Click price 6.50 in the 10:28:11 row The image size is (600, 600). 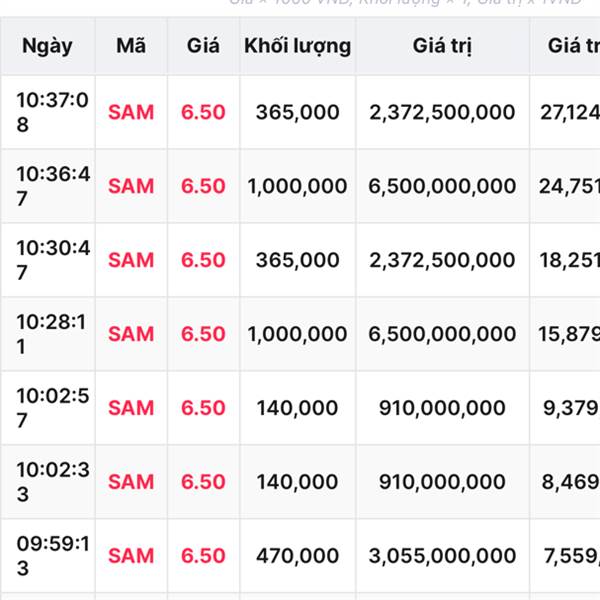203,334
